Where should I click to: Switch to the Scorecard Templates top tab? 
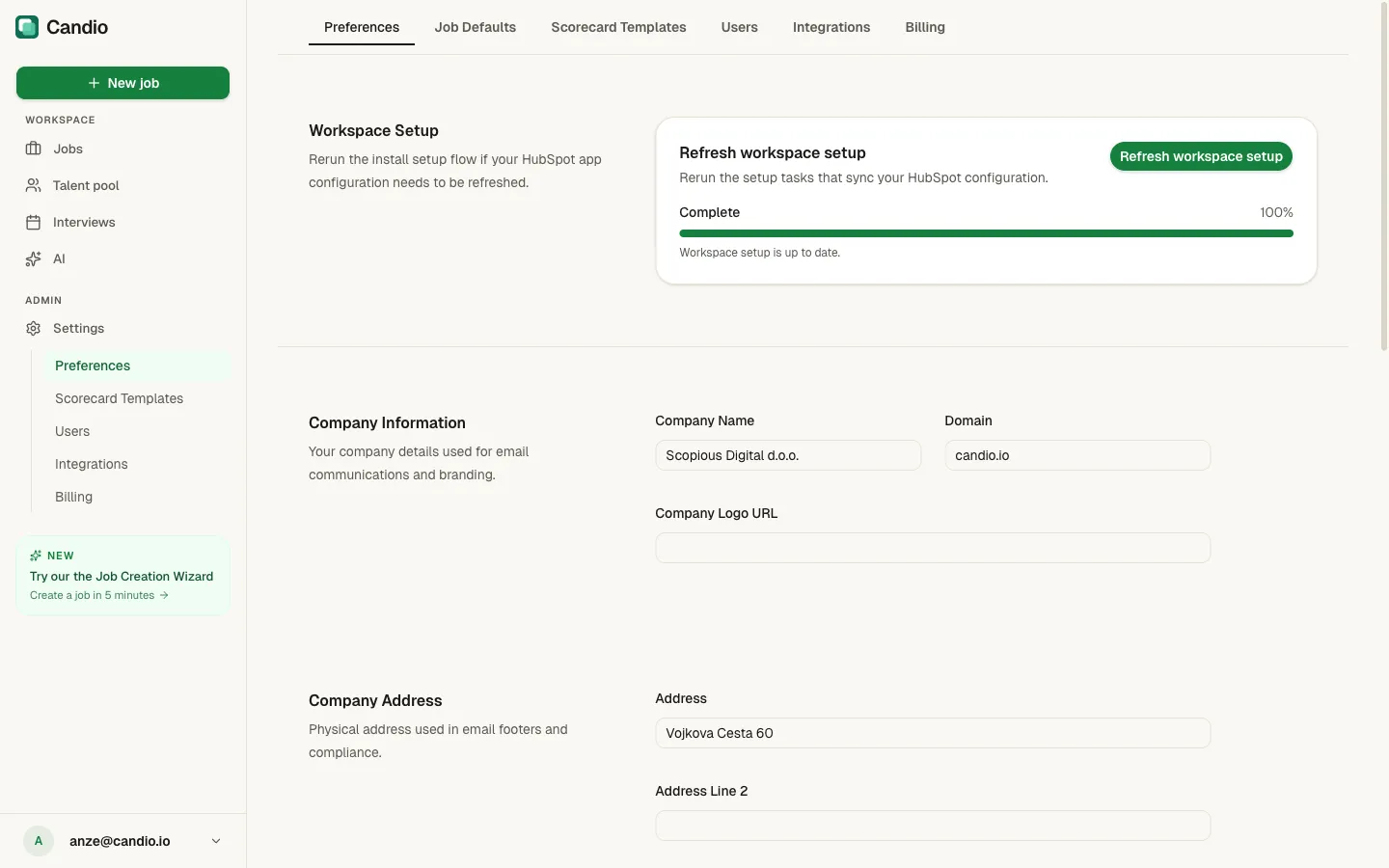[x=618, y=27]
